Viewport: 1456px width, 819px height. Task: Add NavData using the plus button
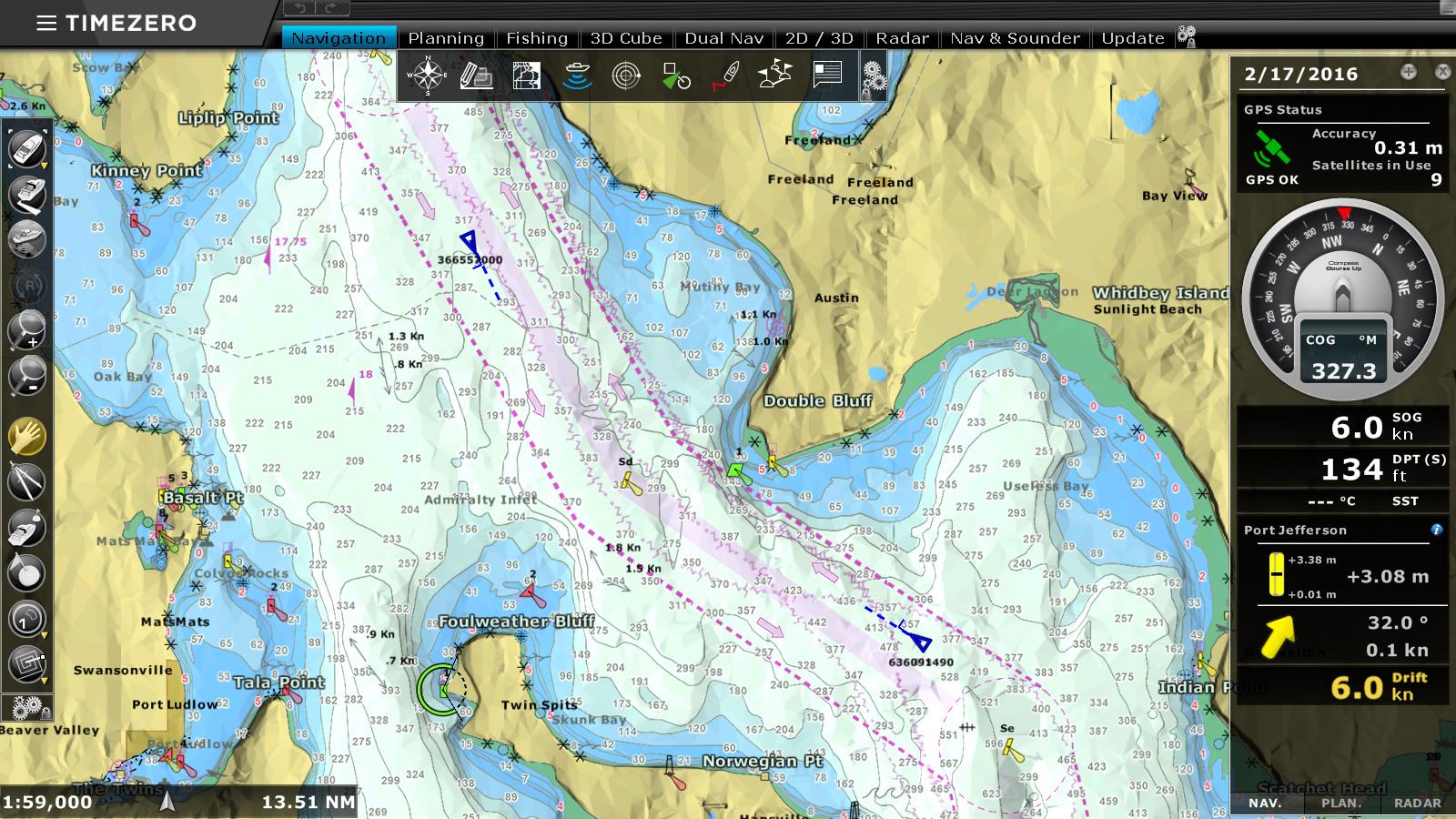click(1408, 72)
